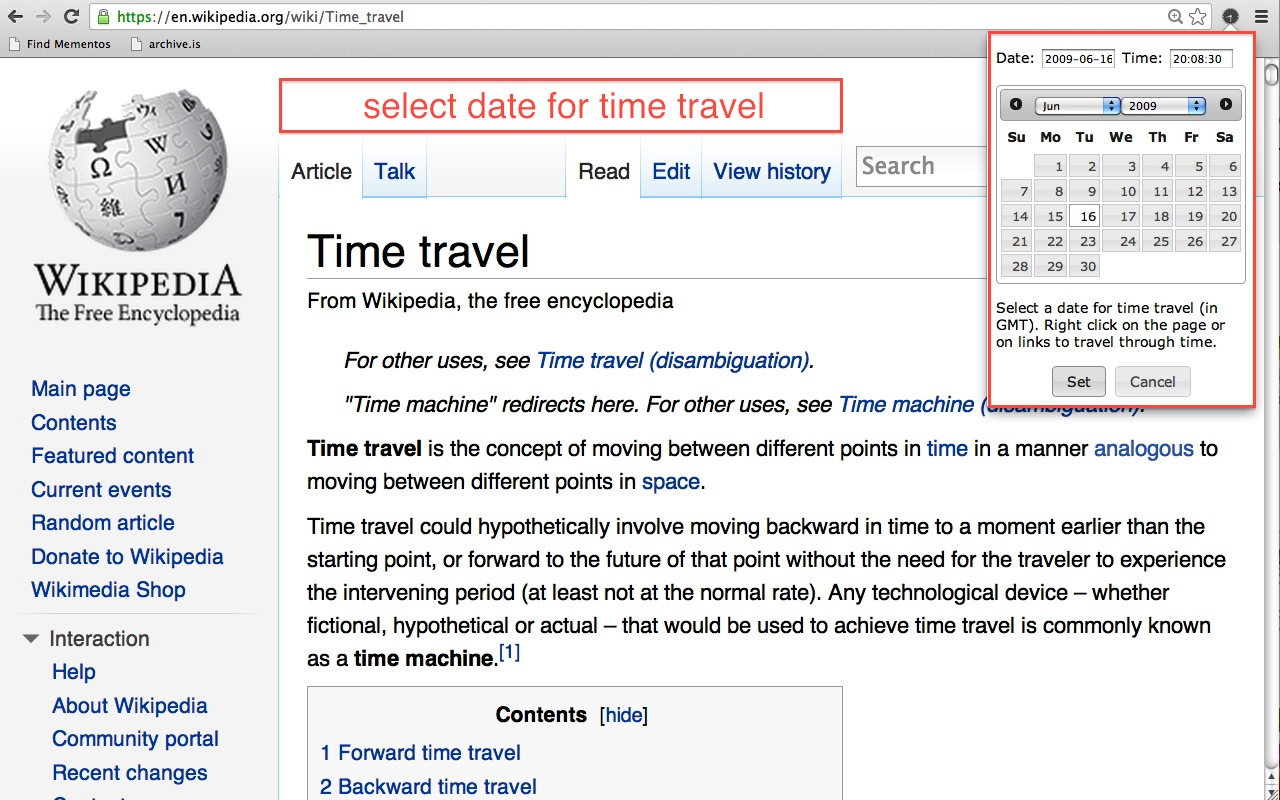Jump to 2 Backward time travel section
1280x800 pixels.
point(428,787)
